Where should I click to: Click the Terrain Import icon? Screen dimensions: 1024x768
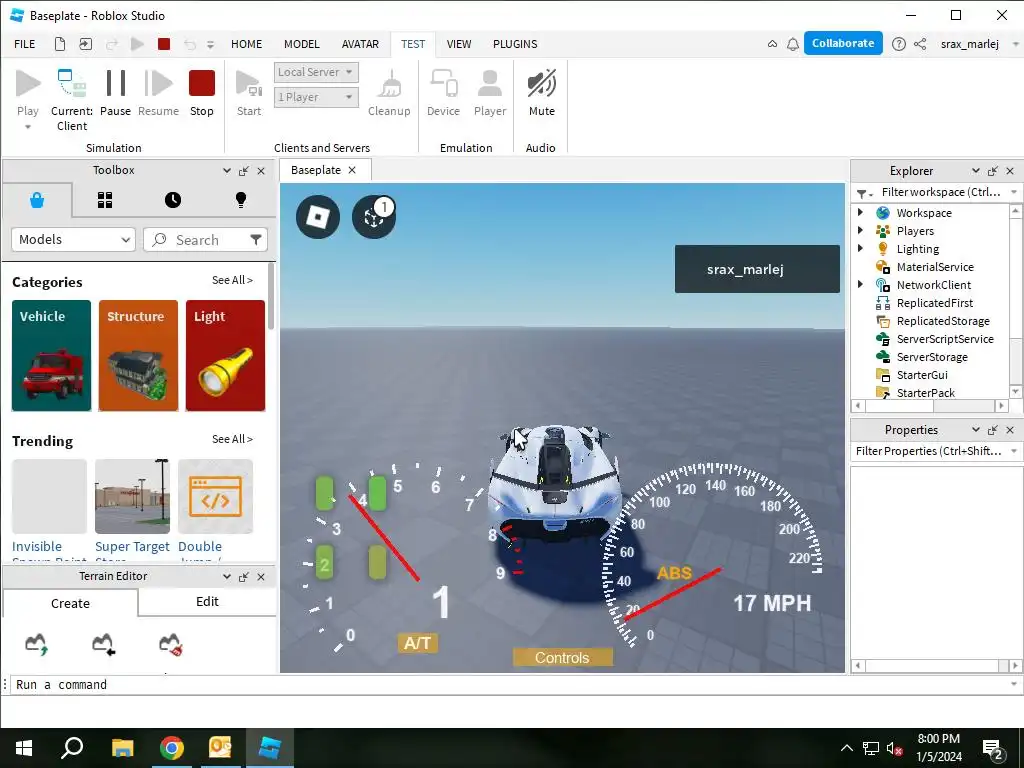(x=103, y=644)
